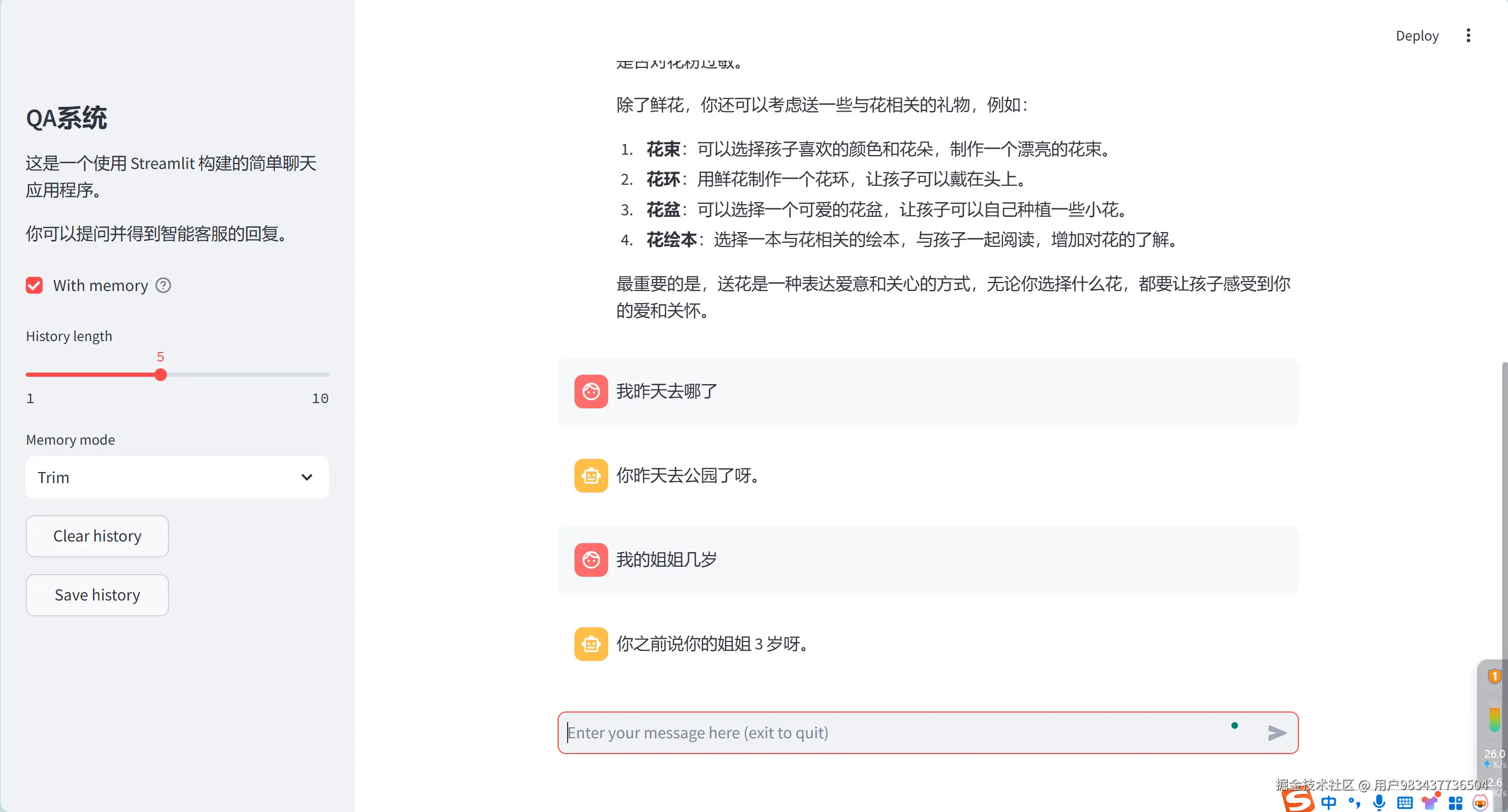Click bot avatar on 你昨天去公园了呀 reply

coord(591,475)
